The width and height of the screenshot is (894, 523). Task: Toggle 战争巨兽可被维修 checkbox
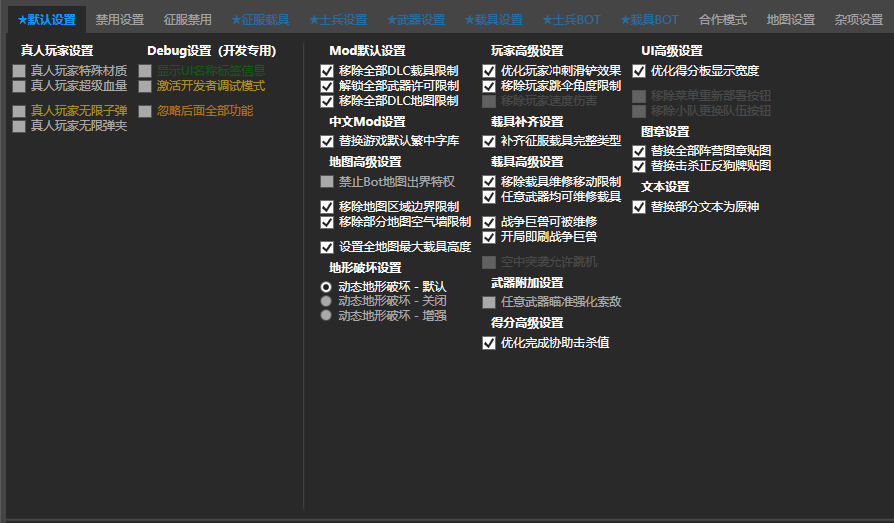pyautogui.click(x=489, y=222)
